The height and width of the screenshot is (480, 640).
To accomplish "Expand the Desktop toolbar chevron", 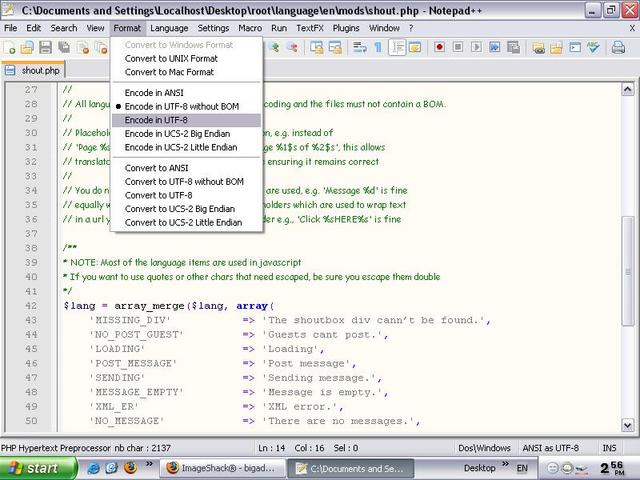I will [505, 464].
